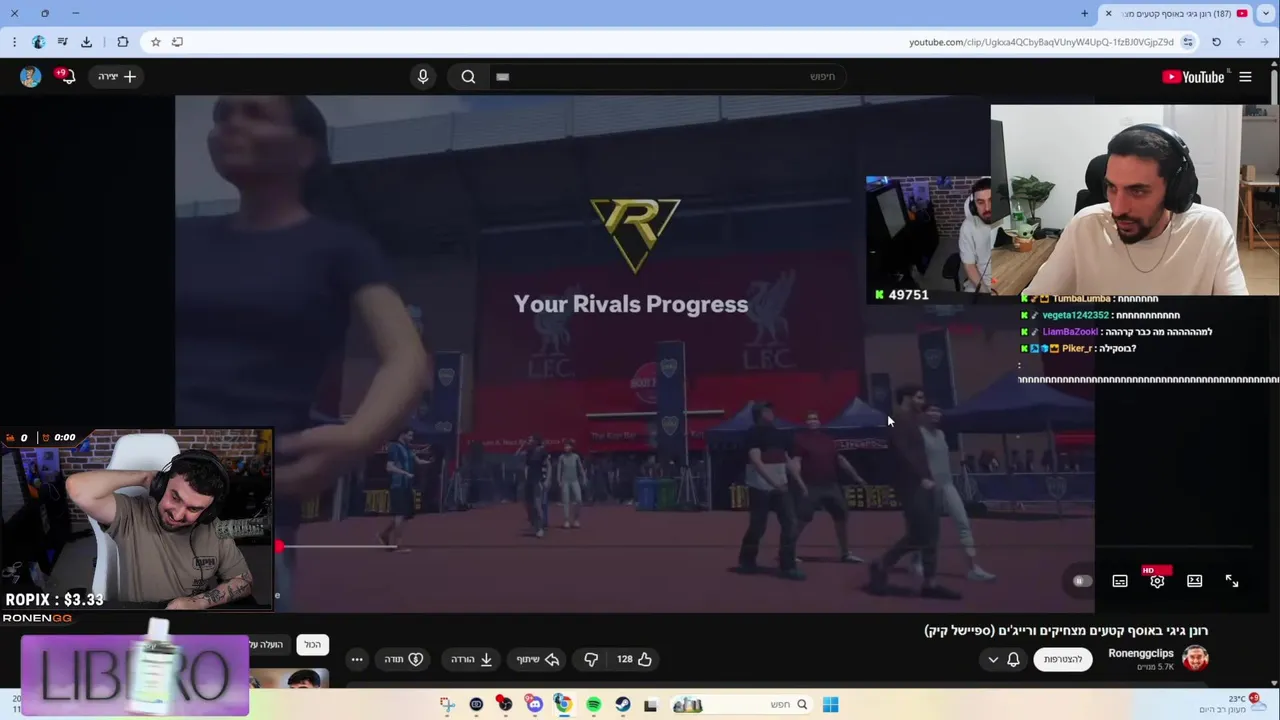Bookmark this page with star icon
Image resolution: width=1280 pixels, height=720 pixels.
[x=155, y=42]
